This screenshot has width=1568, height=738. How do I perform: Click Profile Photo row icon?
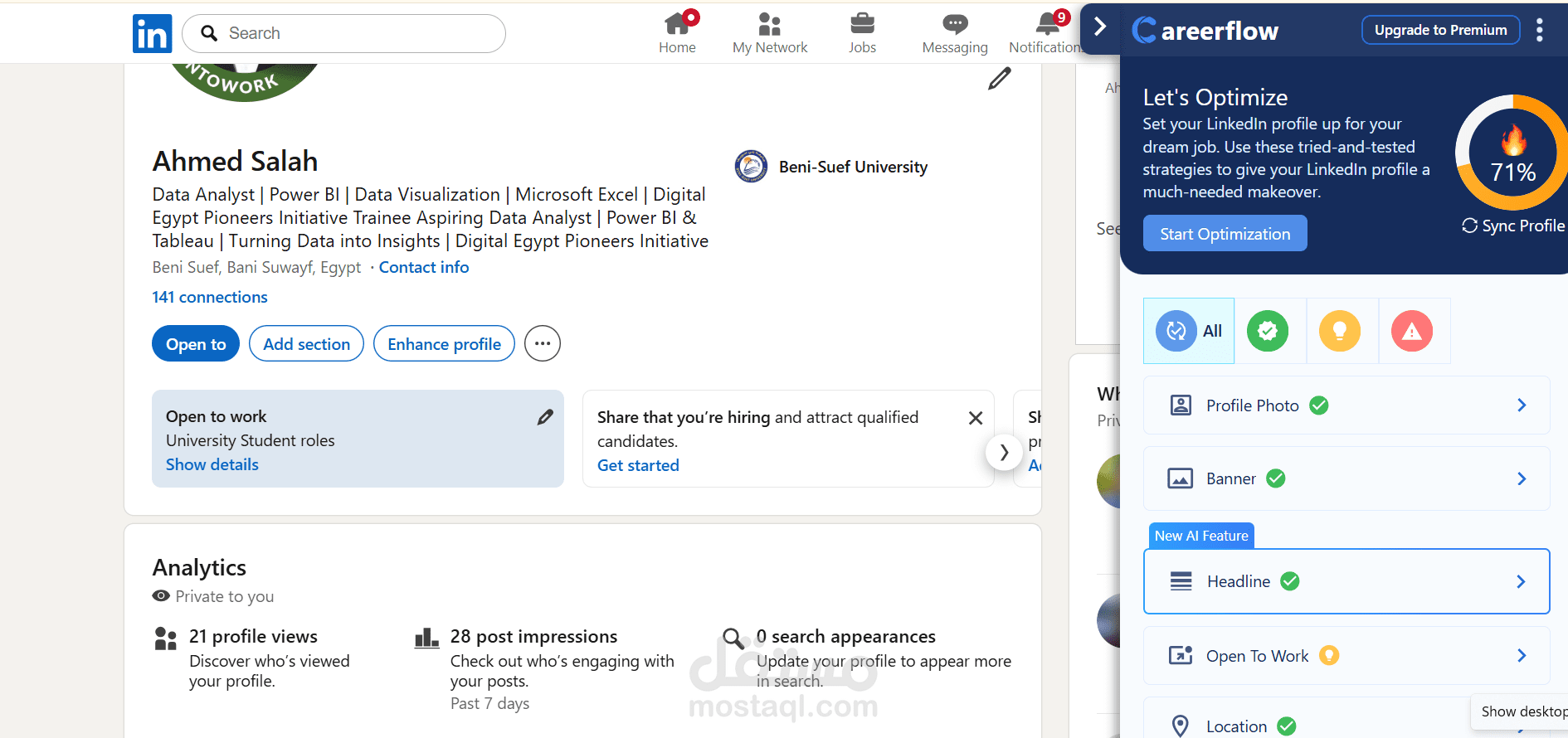1181,405
